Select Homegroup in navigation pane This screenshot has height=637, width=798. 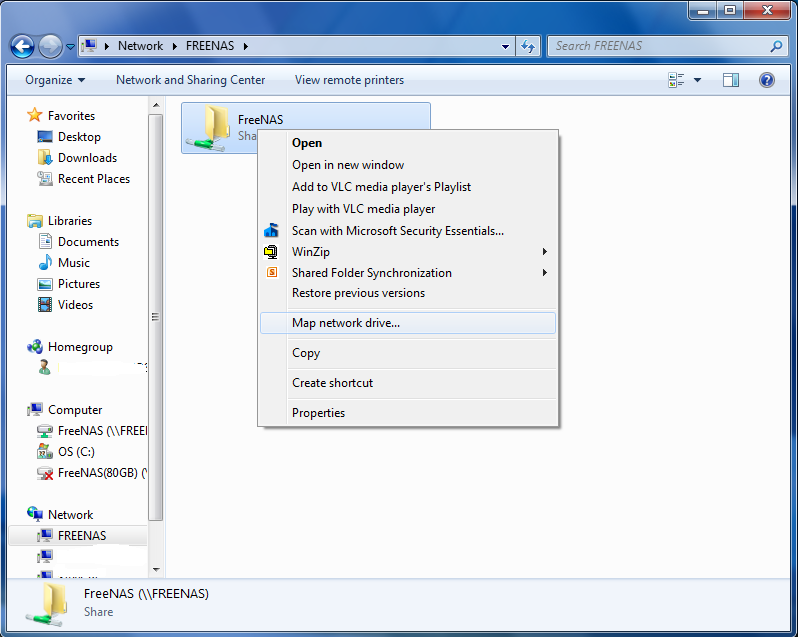click(x=80, y=347)
